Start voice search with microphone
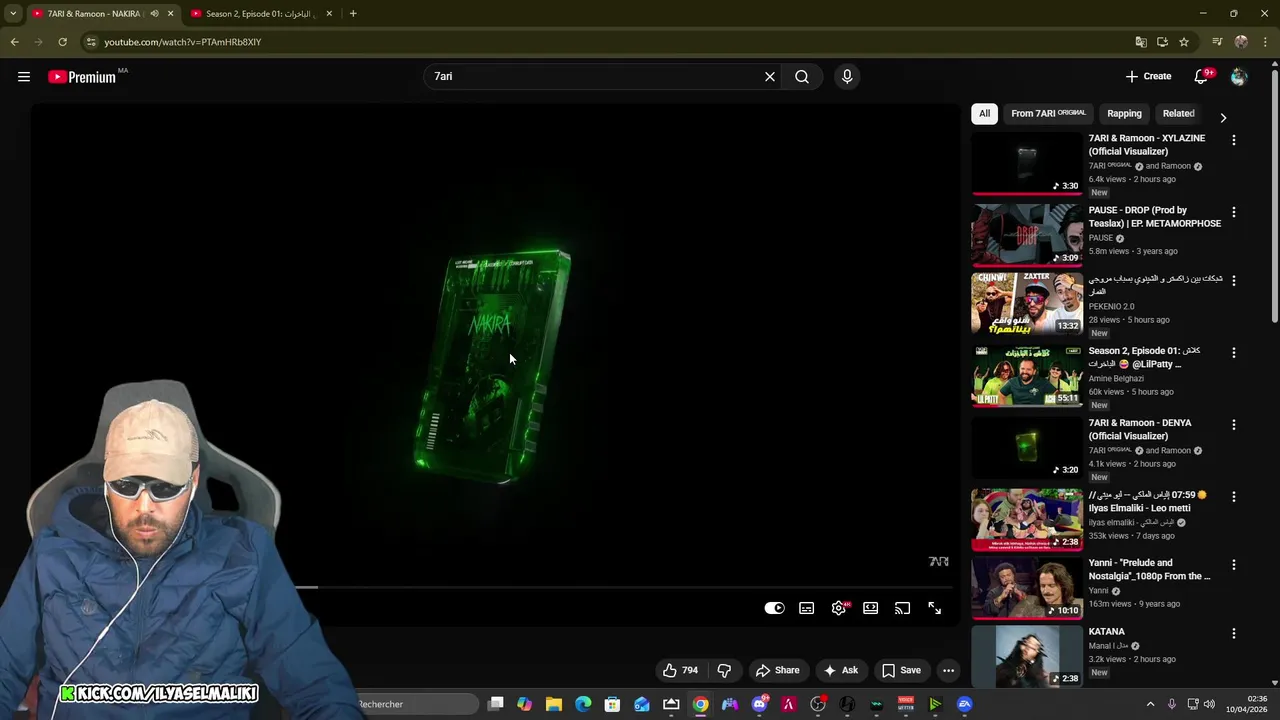 point(847,77)
